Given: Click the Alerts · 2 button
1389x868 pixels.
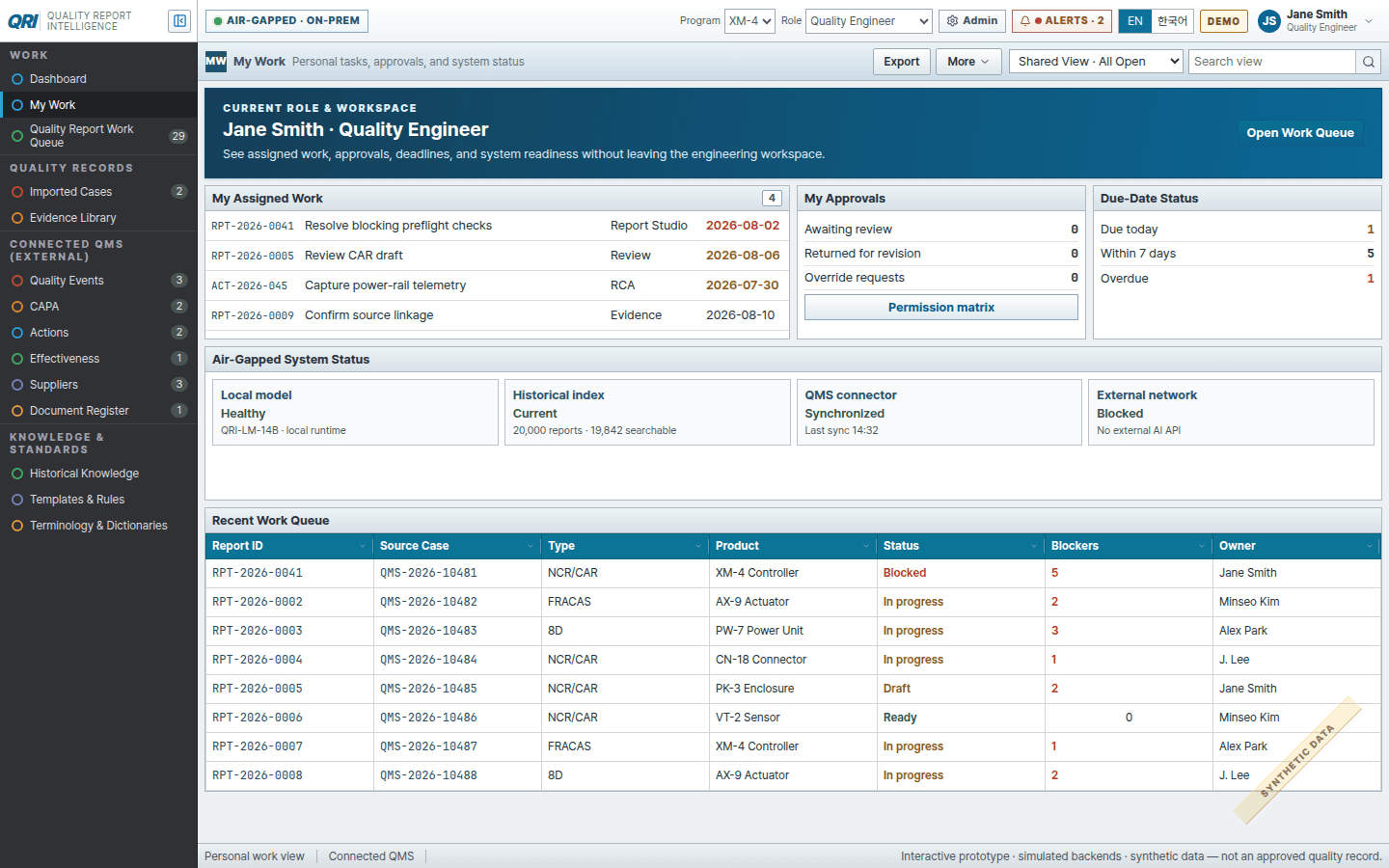Looking at the screenshot, I should tap(1062, 21).
